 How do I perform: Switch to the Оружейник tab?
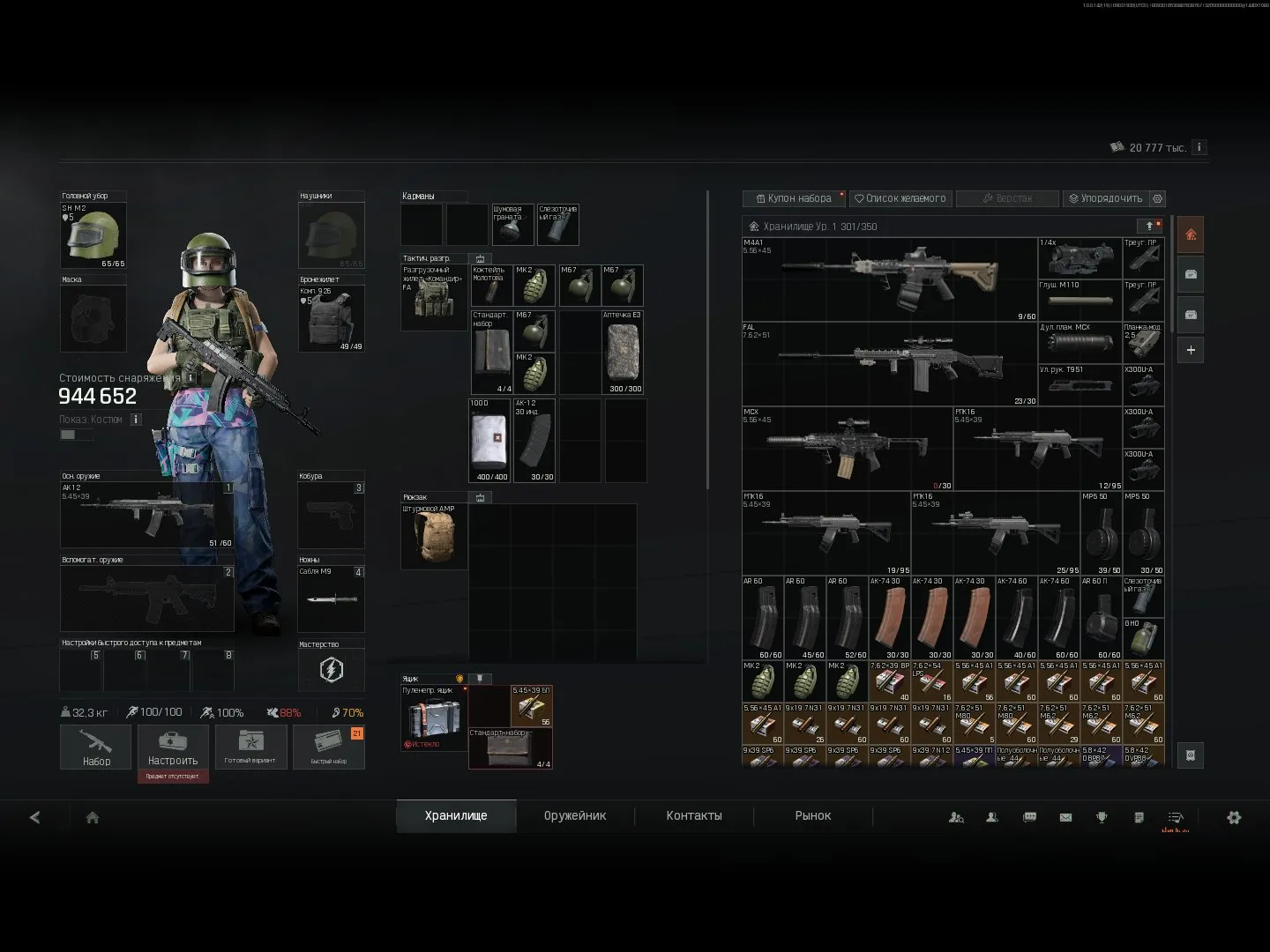coord(575,816)
